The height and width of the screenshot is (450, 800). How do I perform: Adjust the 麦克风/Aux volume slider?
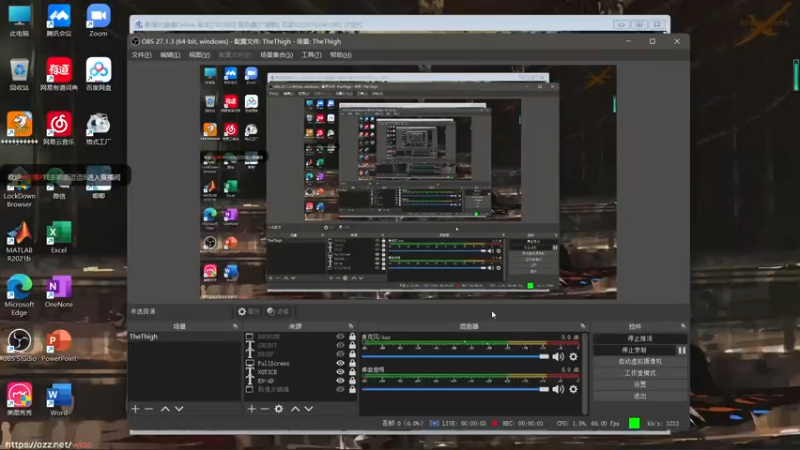click(x=456, y=357)
